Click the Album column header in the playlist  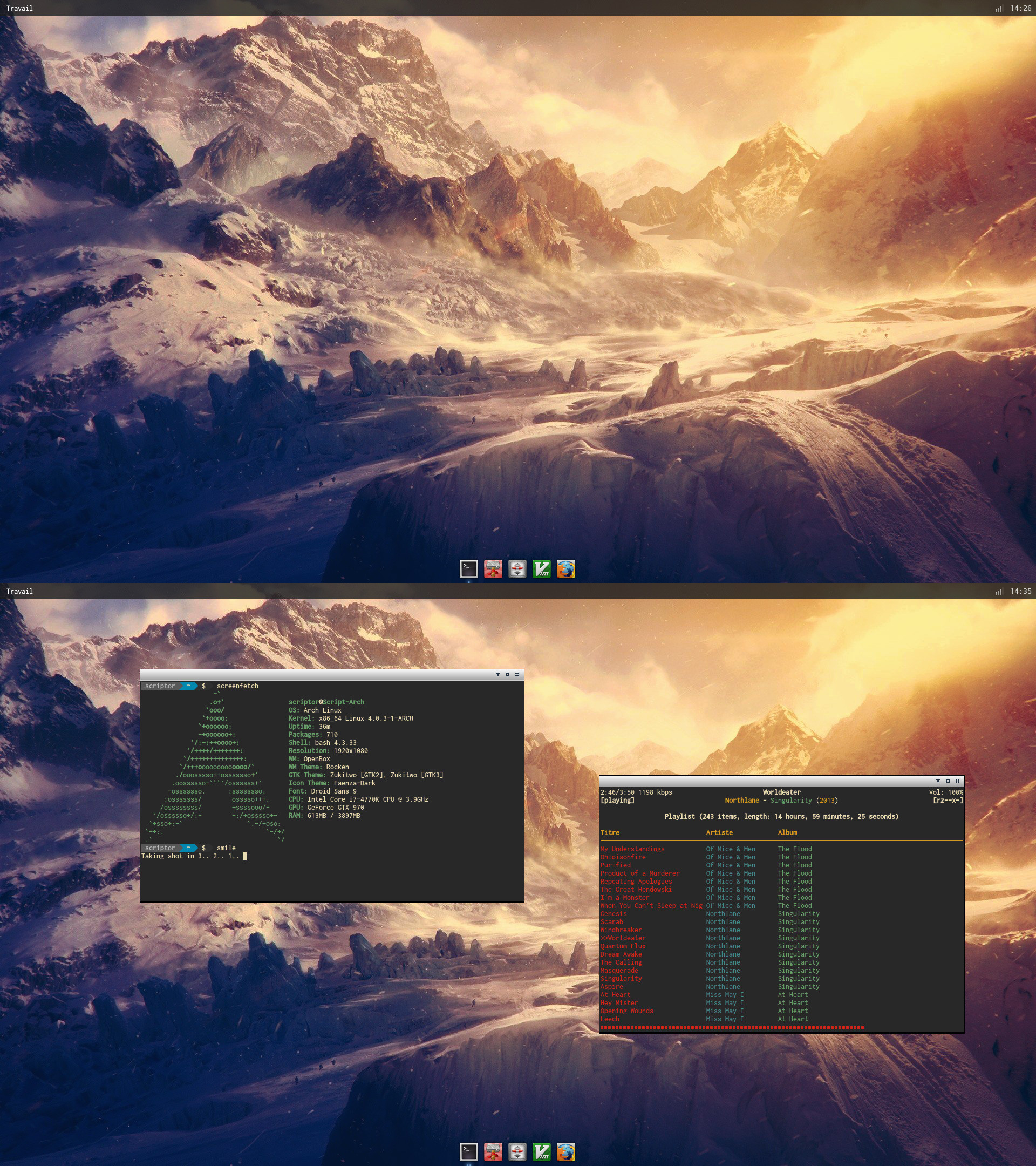pos(787,832)
